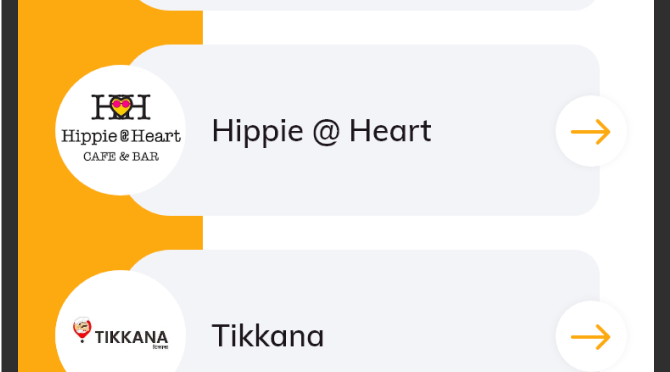Click the Hippie@Heart script text in the logo
This screenshot has width=670, height=372.
(x=121, y=137)
